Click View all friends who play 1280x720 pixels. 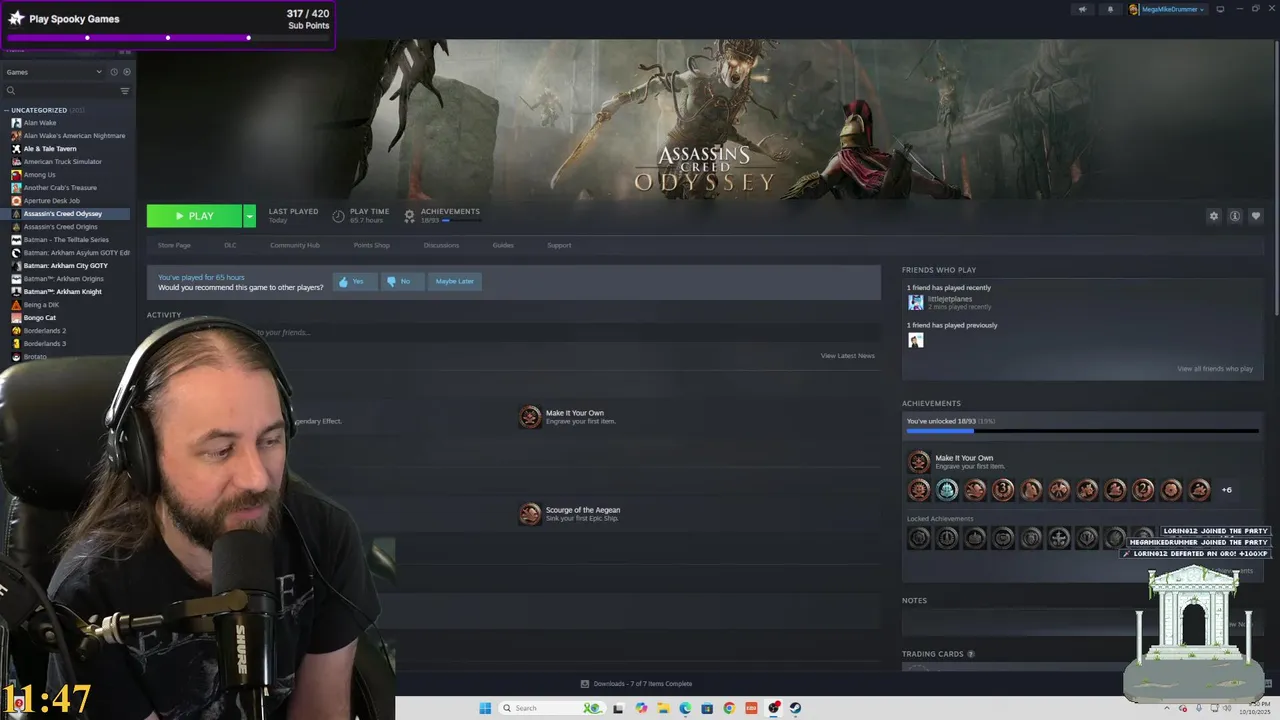(1215, 369)
